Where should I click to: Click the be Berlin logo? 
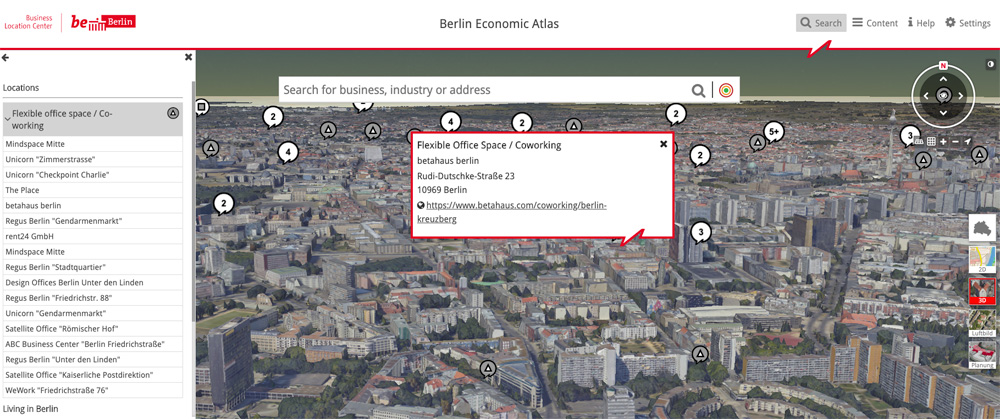103,22
